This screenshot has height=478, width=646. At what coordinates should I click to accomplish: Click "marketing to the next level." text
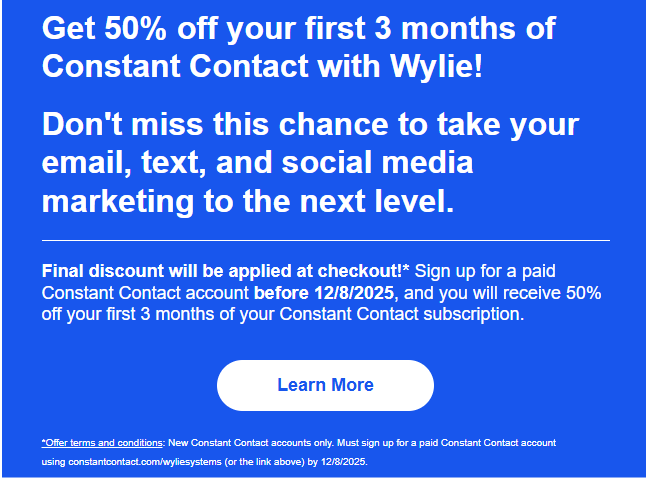(247, 200)
